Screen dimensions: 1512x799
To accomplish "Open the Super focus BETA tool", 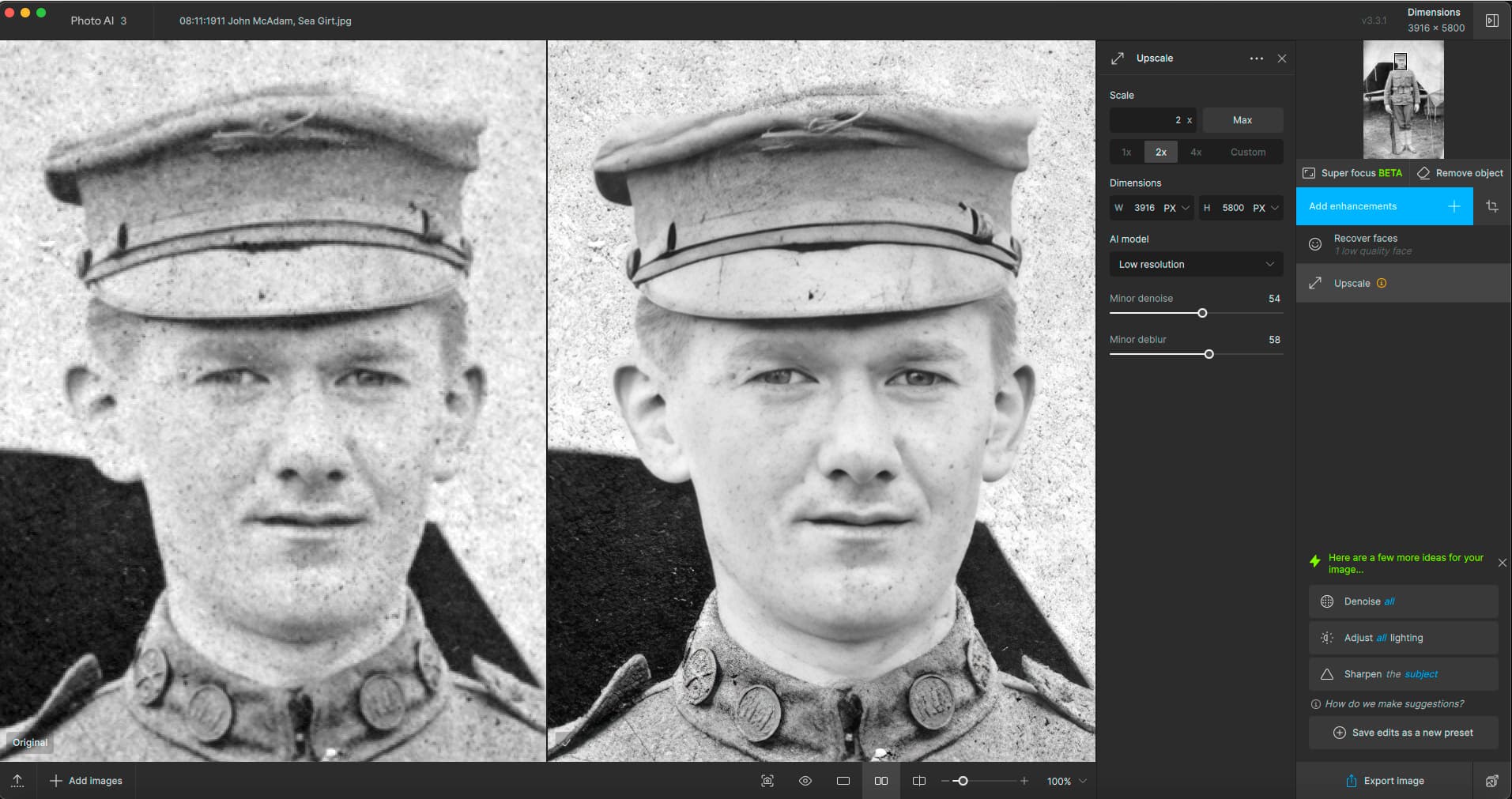I will 1352,173.
